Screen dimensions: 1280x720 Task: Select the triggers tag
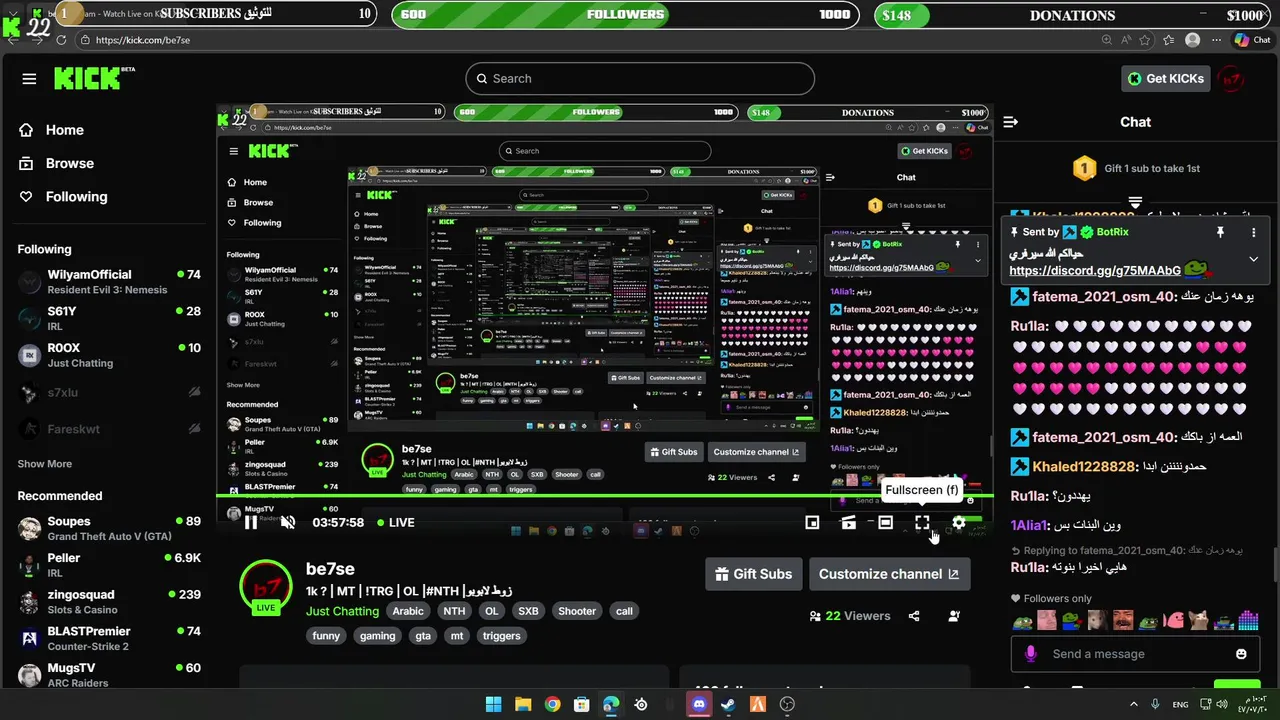tap(501, 636)
